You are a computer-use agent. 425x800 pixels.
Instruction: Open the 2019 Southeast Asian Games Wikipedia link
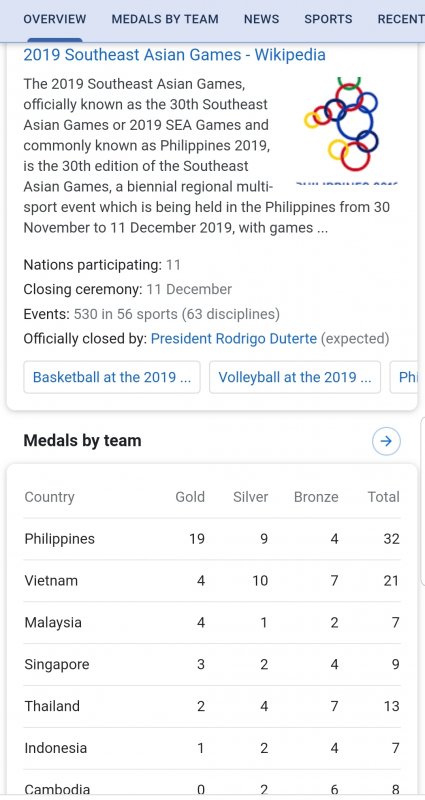click(174, 55)
